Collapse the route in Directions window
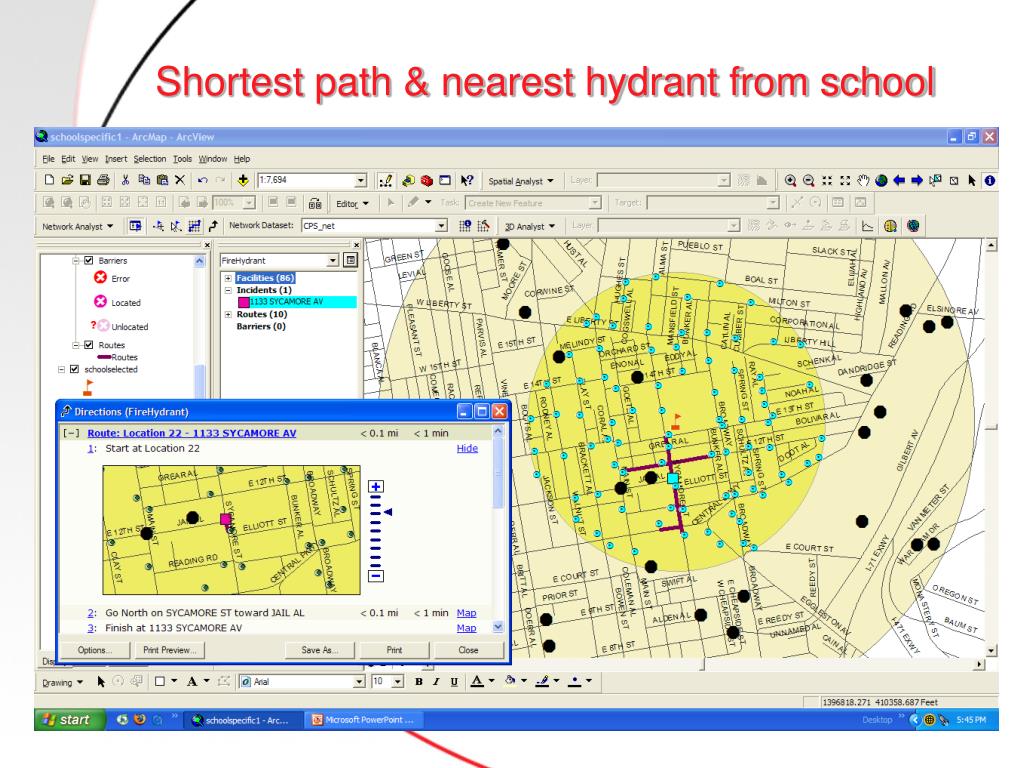This screenshot has width=1024, height=768. point(71,433)
